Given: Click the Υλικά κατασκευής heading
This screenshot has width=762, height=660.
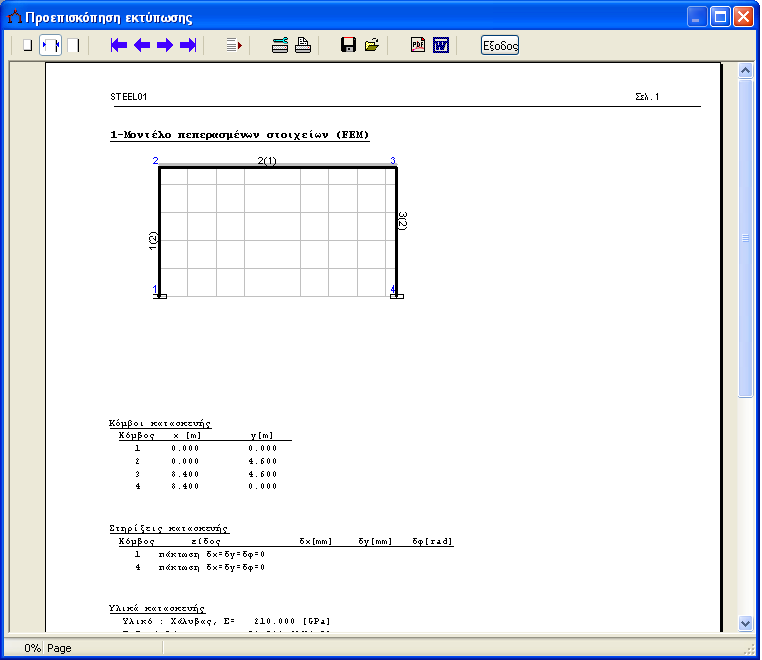Looking at the screenshot, I should point(157,608).
